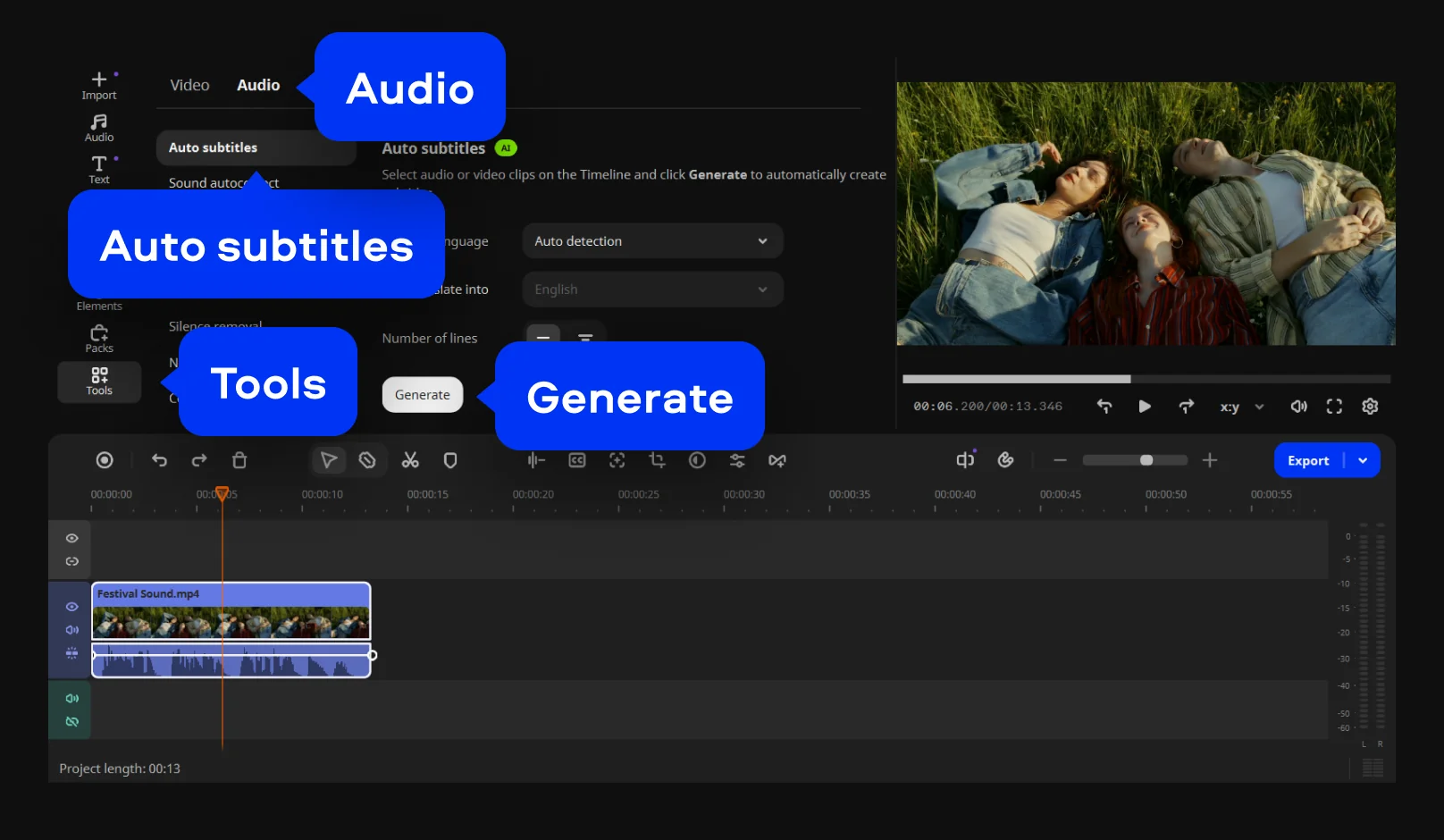Click the Generate button
Image resolution: width=1444 pixels, height=840 pixels.
click(x=423, y=395)
